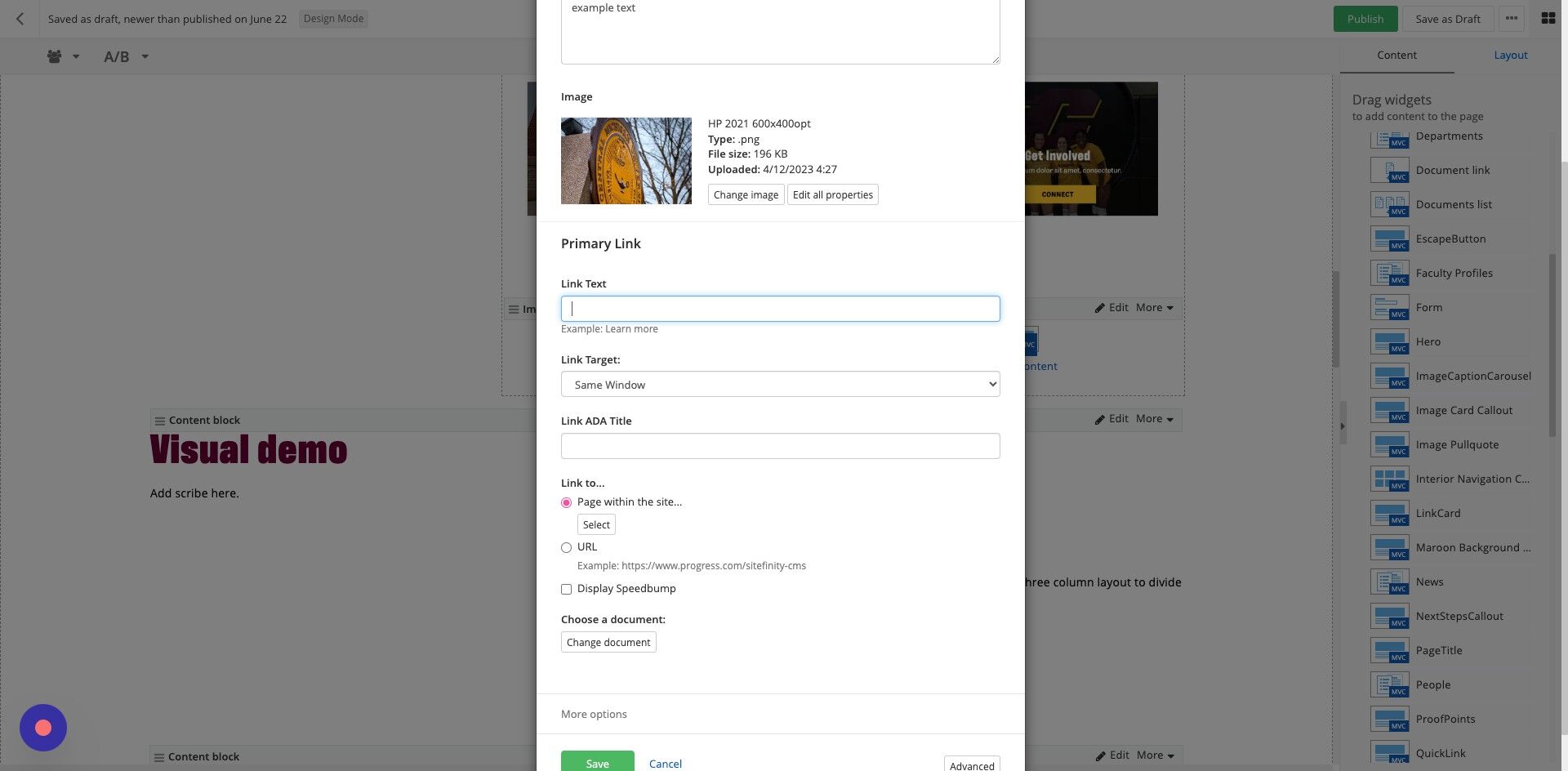Save the widget settings

tap(597, 763)
